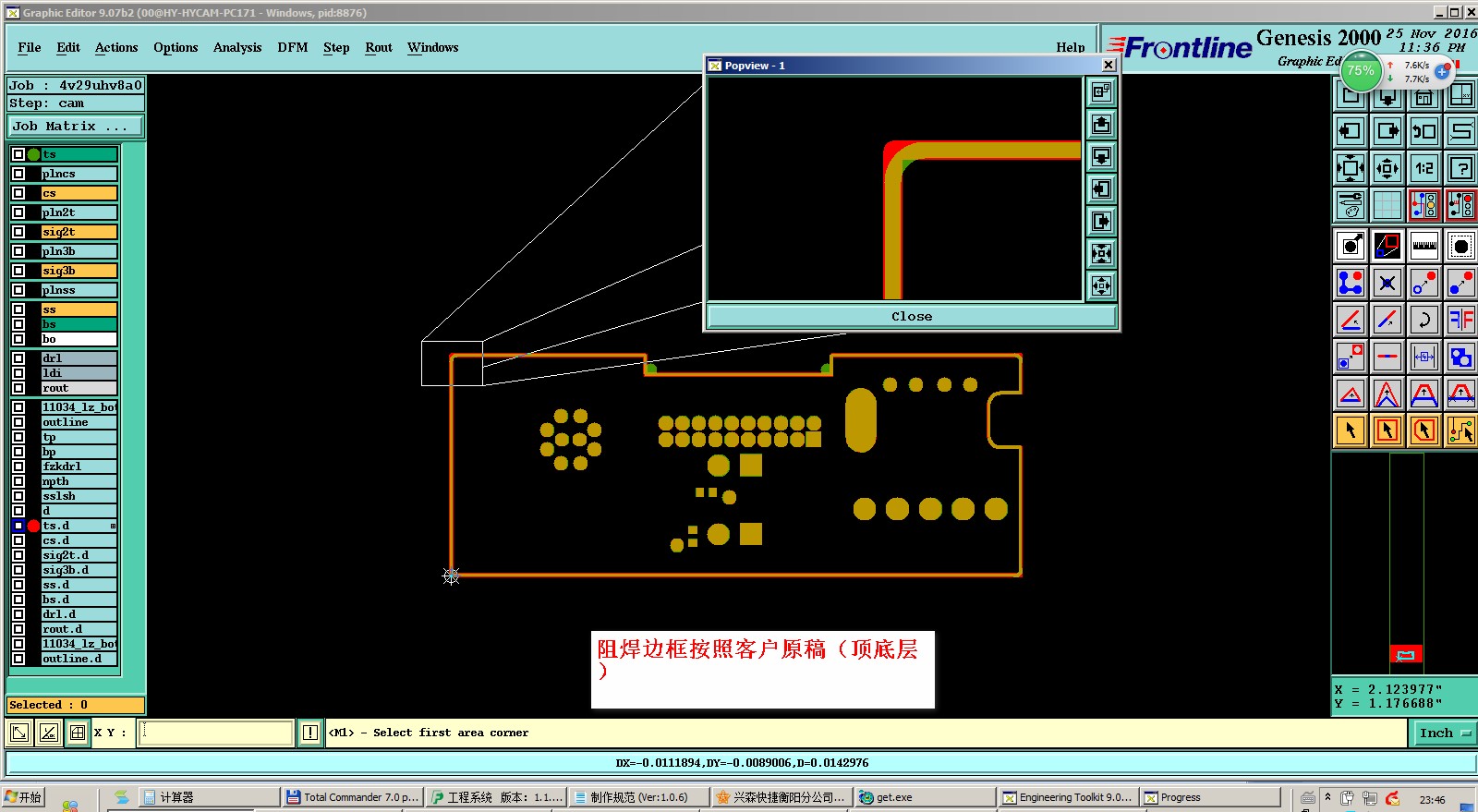Click the overlapping blue shapes icon

pos(1461,357)
